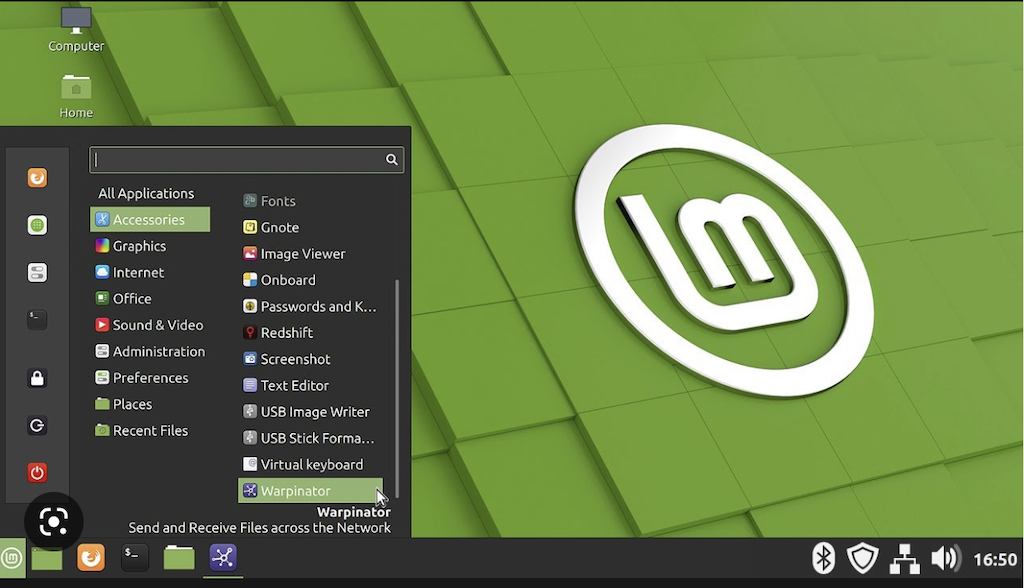Open the Administration category

click(x=158, y=351)
